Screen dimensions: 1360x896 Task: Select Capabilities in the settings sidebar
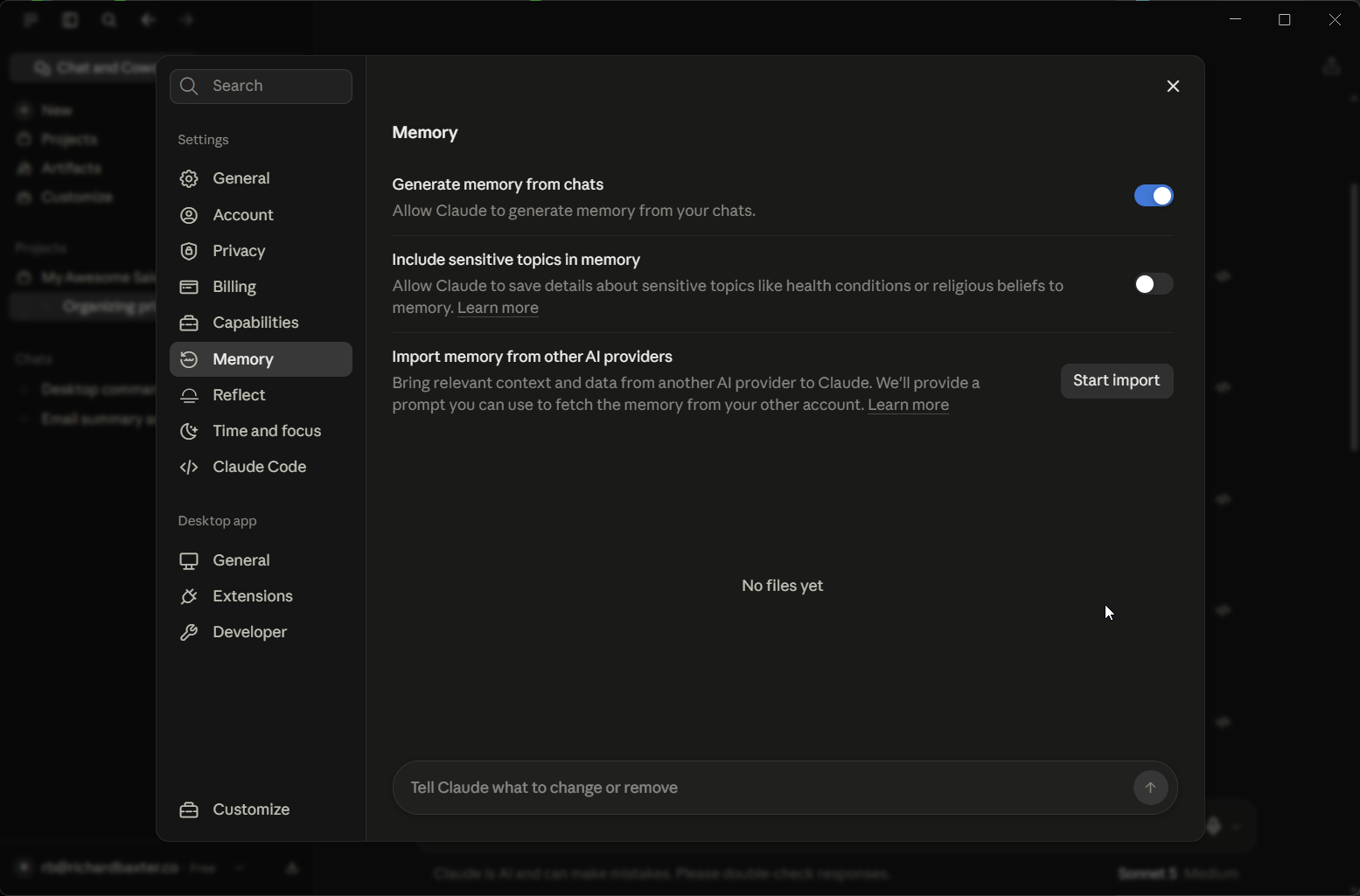tap(261, 323)
